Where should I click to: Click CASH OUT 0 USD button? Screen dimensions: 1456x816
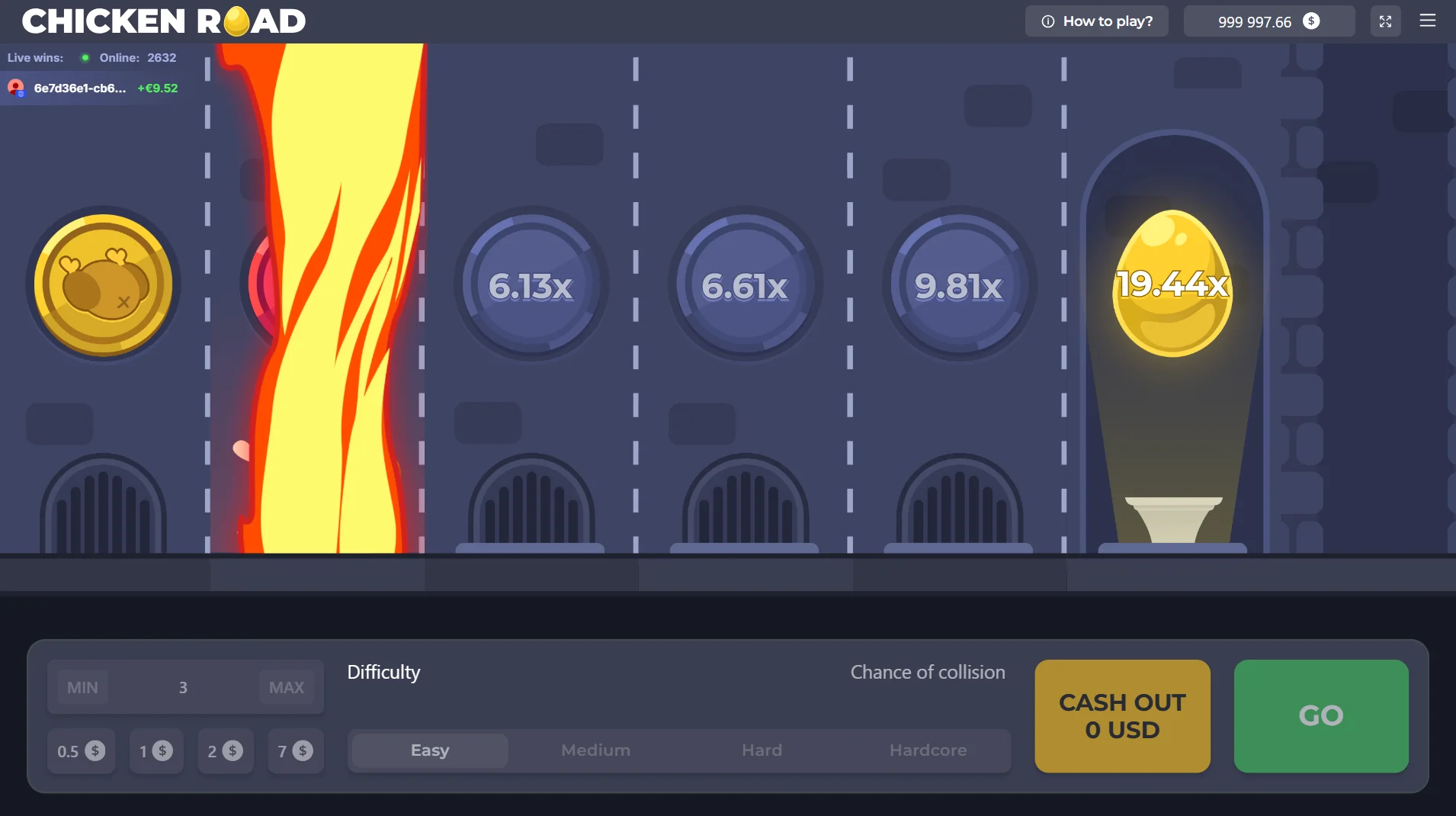click(1122, 716)
